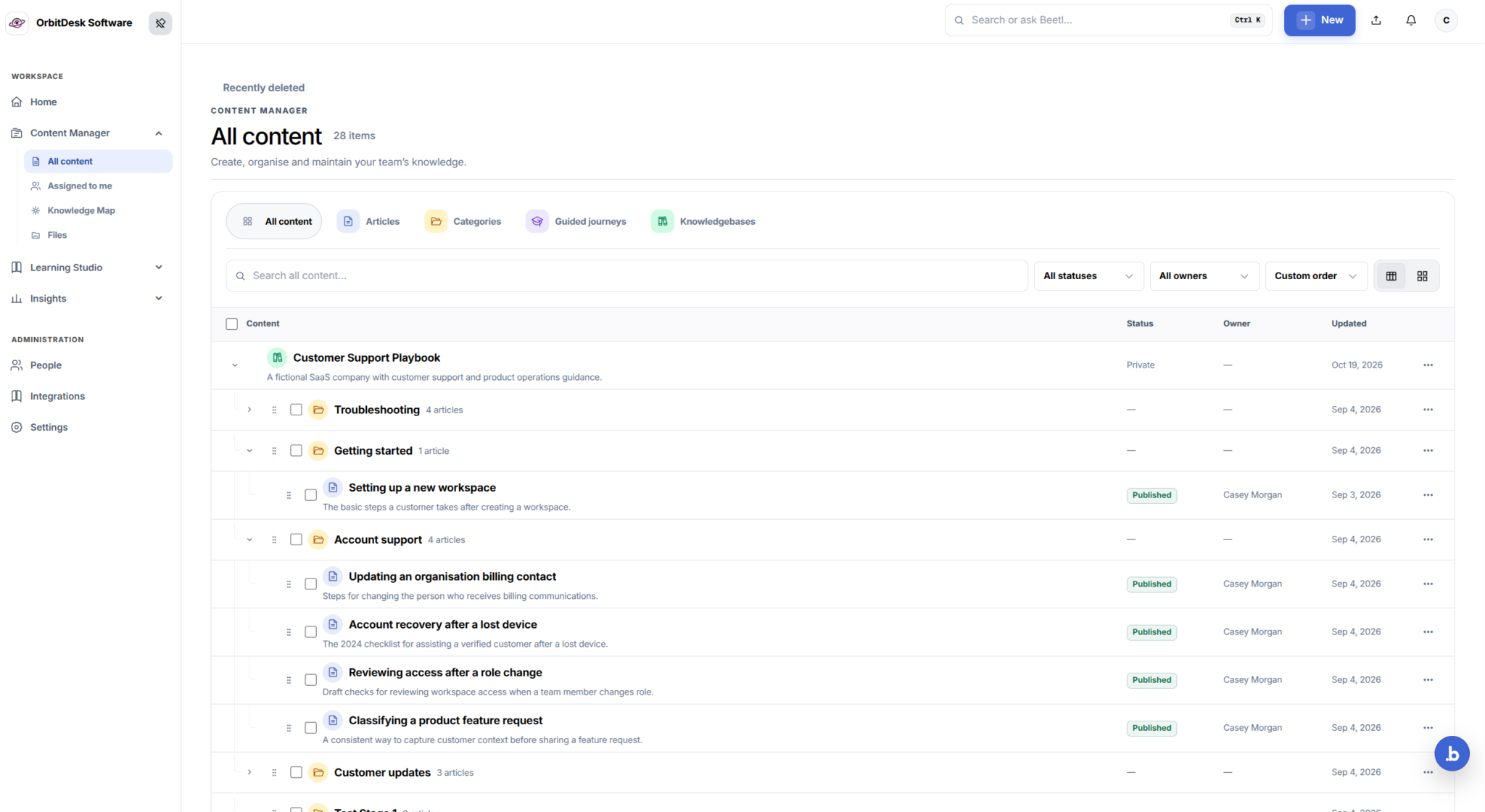Viewport: 1485px width, 812px height.
Task: Click the New button
Action: [1320, 20]
